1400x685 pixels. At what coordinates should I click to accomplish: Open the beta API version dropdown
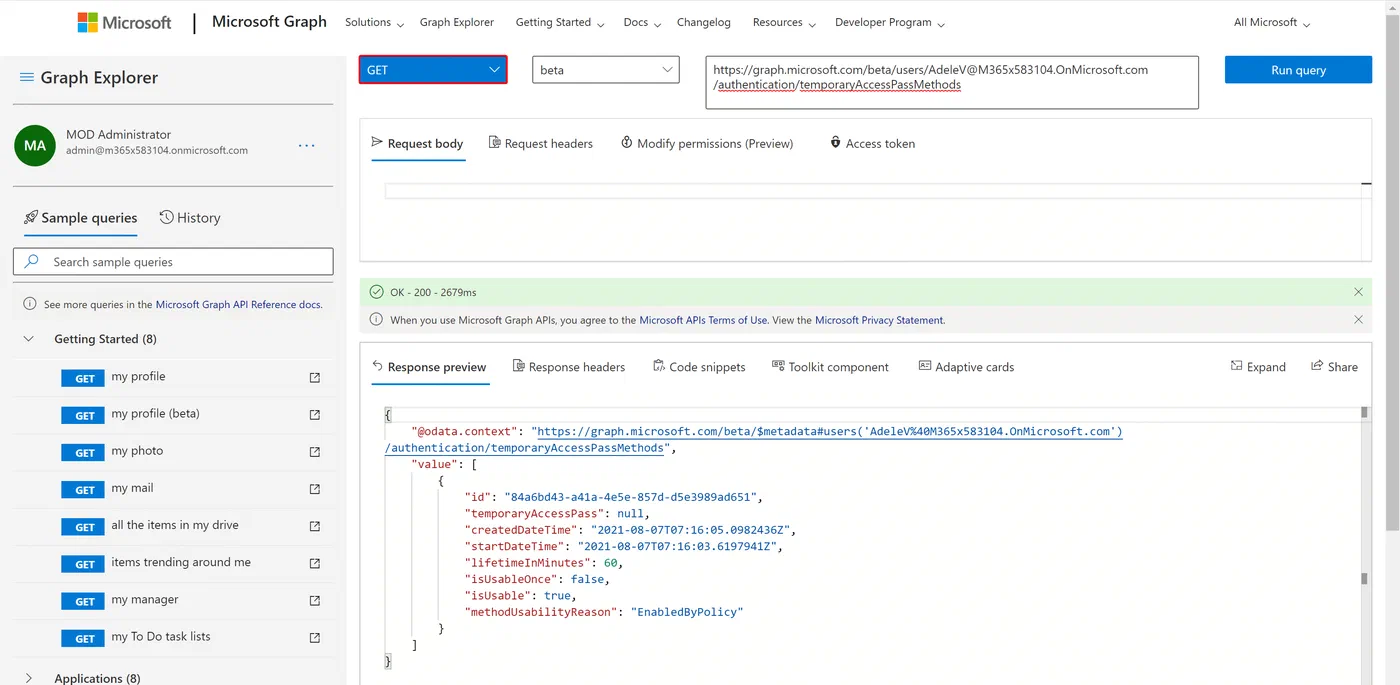click(x=606, y=70)
